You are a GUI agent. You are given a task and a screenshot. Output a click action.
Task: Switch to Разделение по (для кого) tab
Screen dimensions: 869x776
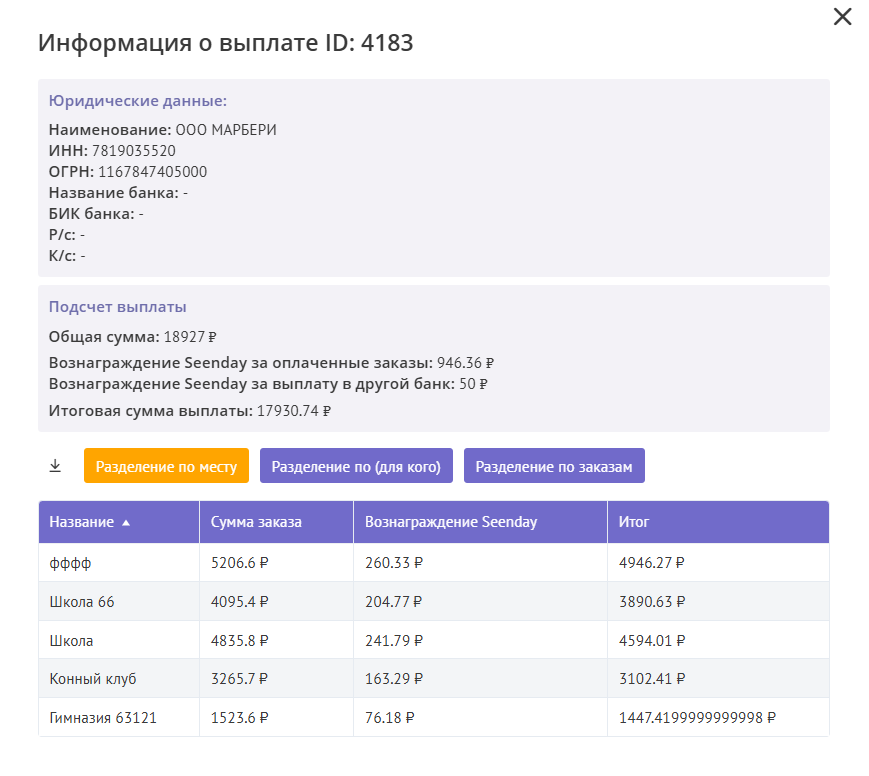click(x=356, y=466)
